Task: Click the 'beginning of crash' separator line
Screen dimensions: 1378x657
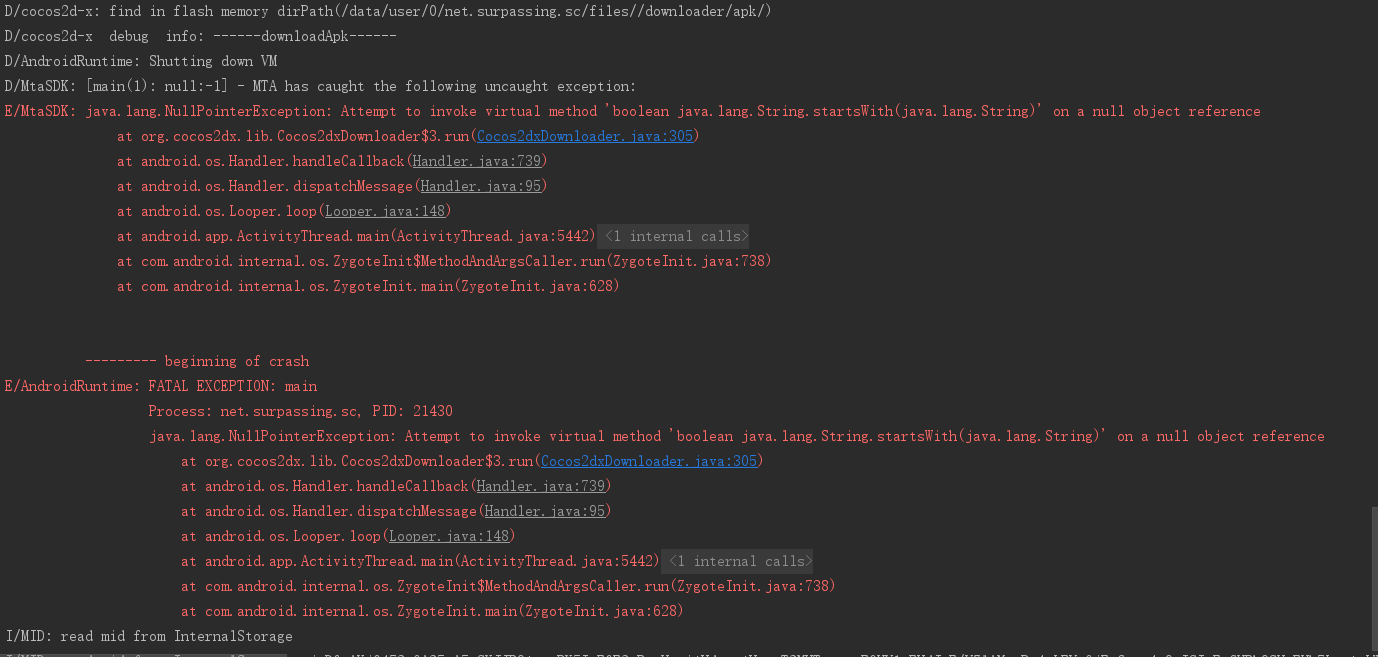Action: 197,361
